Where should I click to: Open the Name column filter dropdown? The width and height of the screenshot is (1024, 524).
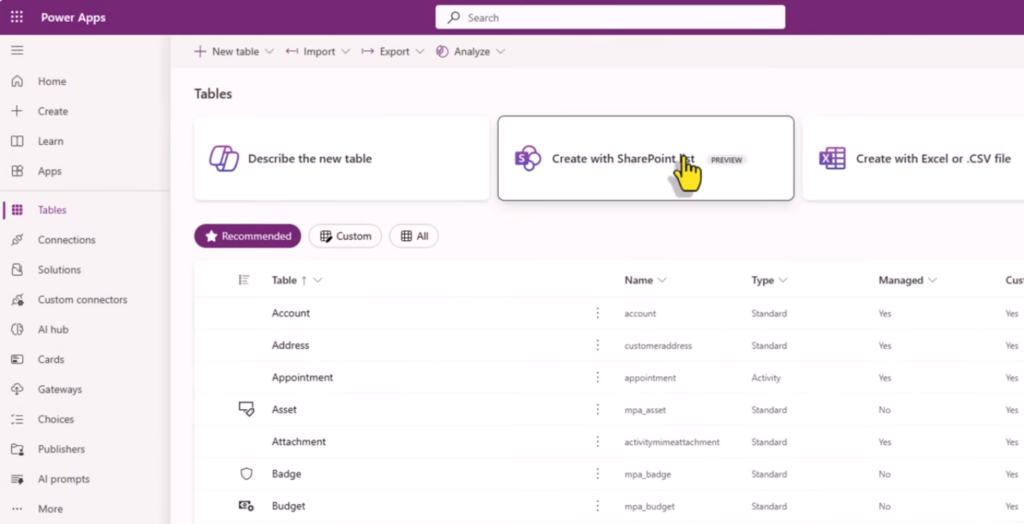(662, 280)
